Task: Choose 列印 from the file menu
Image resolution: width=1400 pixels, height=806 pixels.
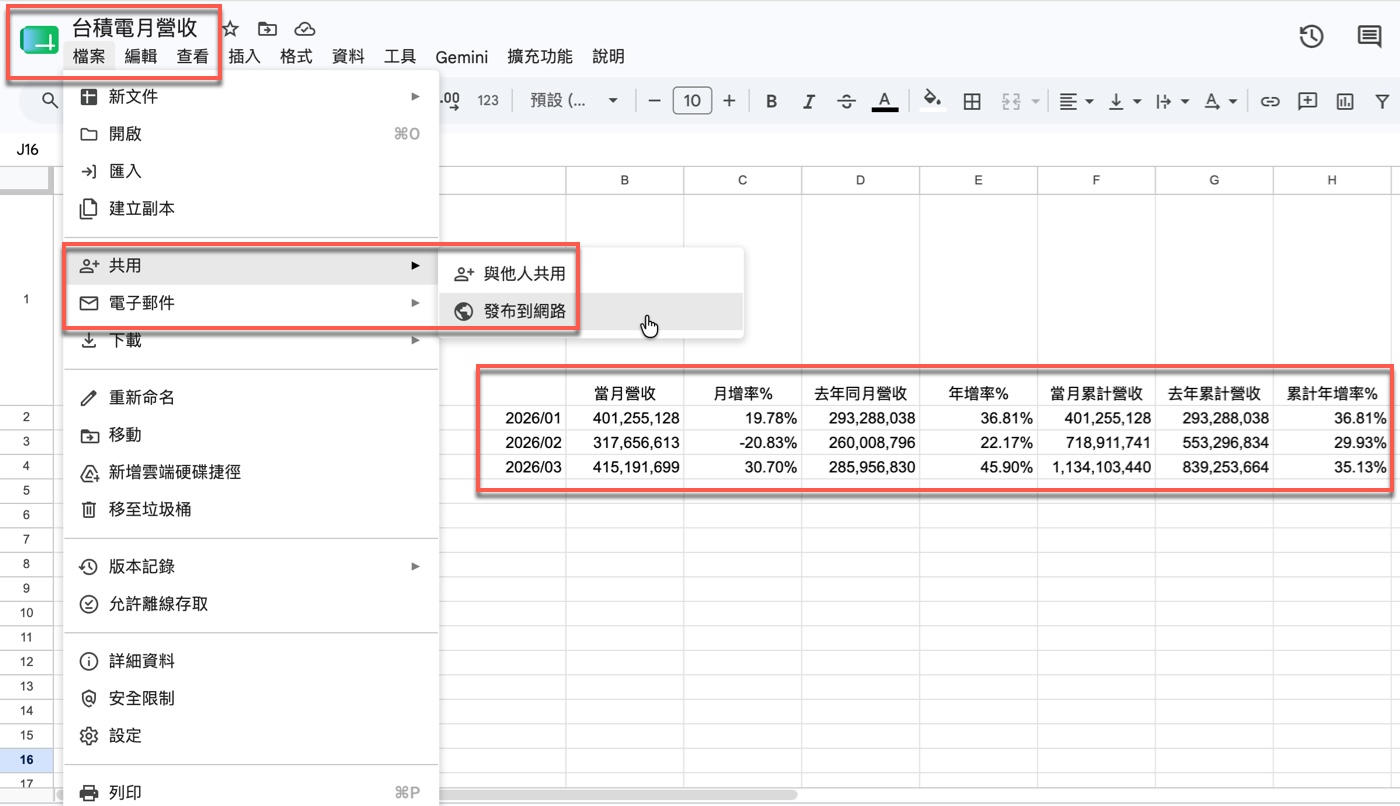Action: [251, 793]
